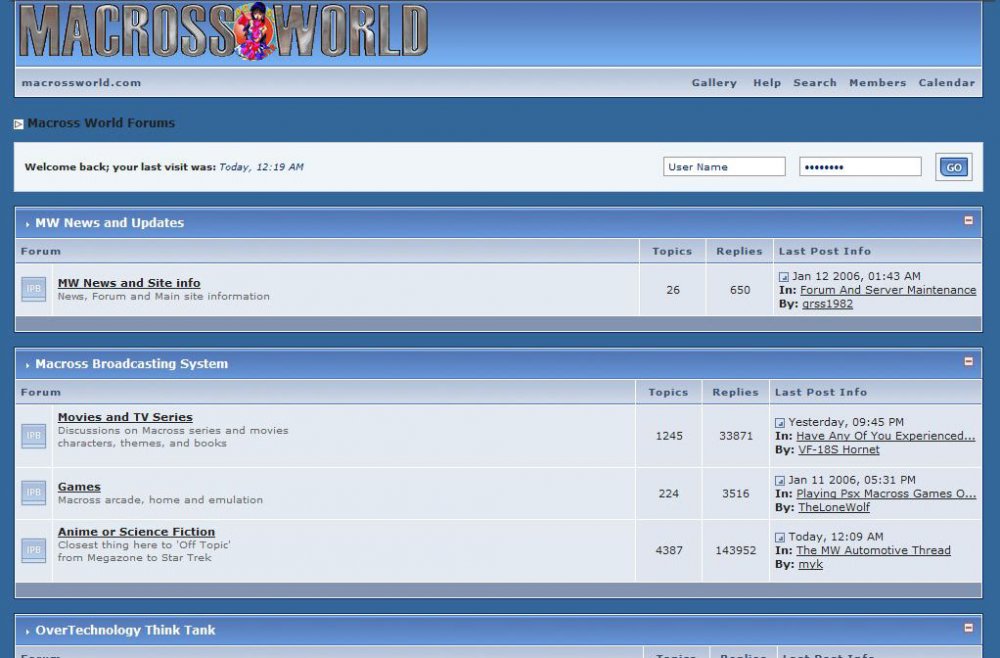The width and height of the screenshot is (1000, 658).
Task: Open the Calendar
Action: click(x=946, y=83)
